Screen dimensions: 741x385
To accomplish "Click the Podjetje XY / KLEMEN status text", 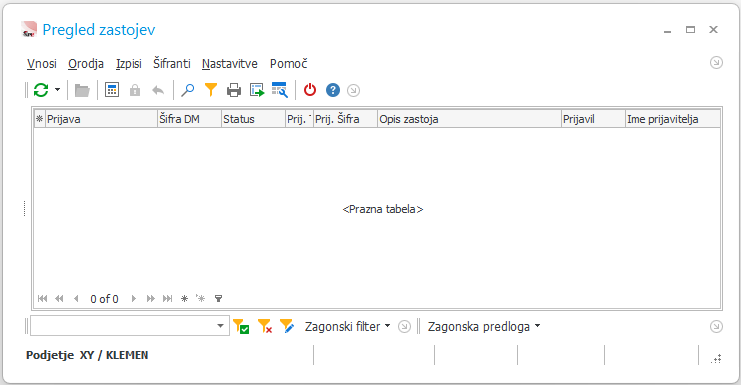I will (x=87, y=355).
